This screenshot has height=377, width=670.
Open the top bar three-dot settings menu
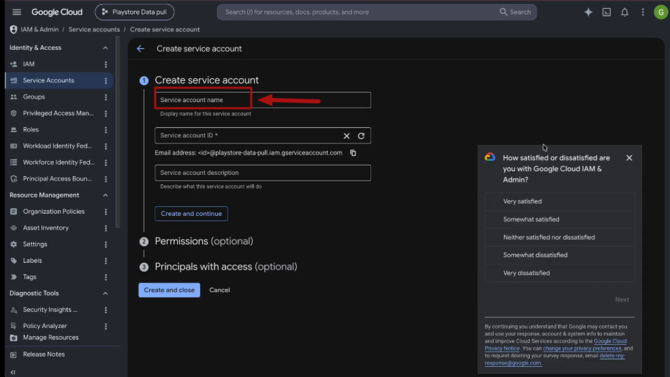point(643,12)
